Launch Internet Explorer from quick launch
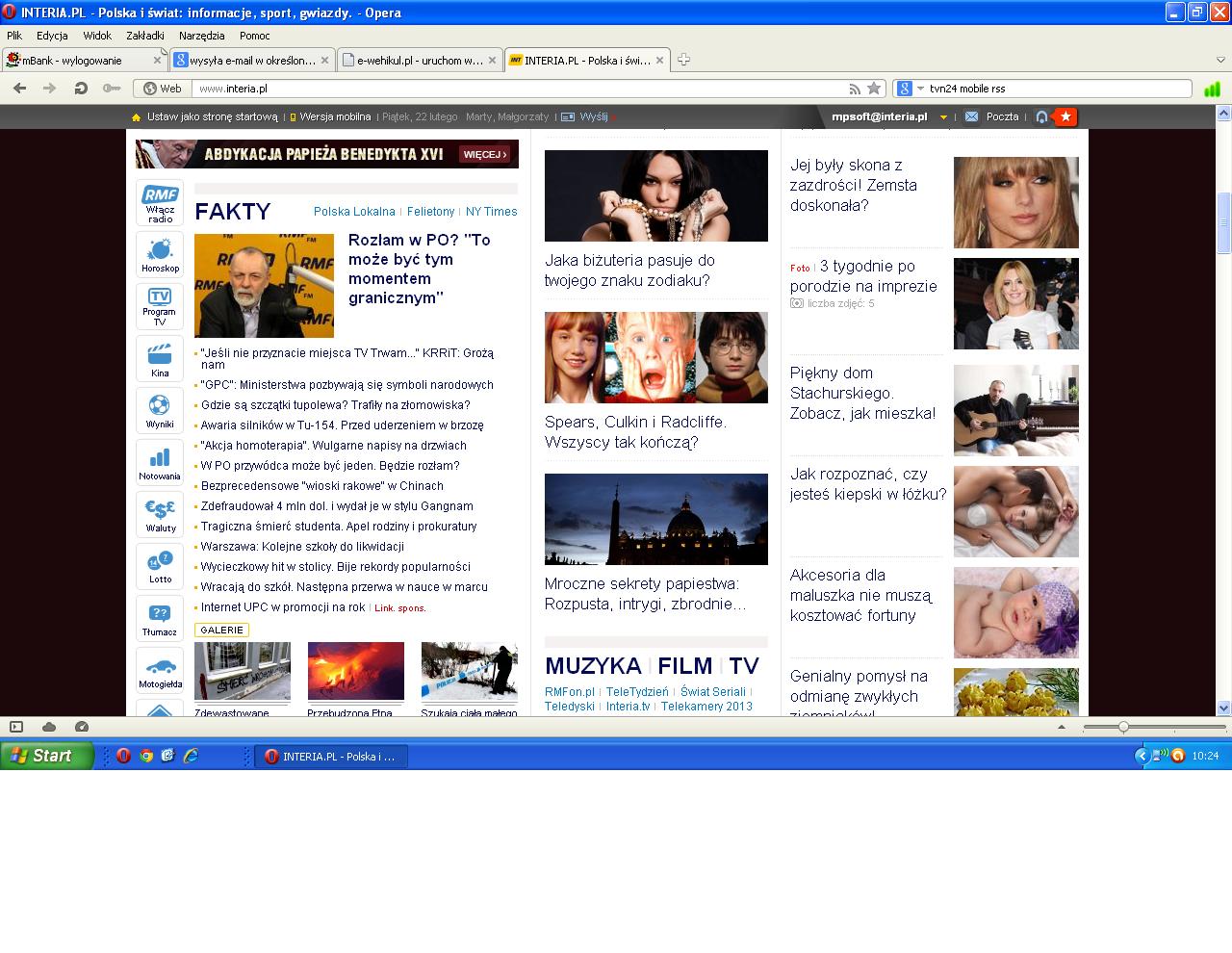The height and width of the screenshot is (953, 1232). click(191, 756)
